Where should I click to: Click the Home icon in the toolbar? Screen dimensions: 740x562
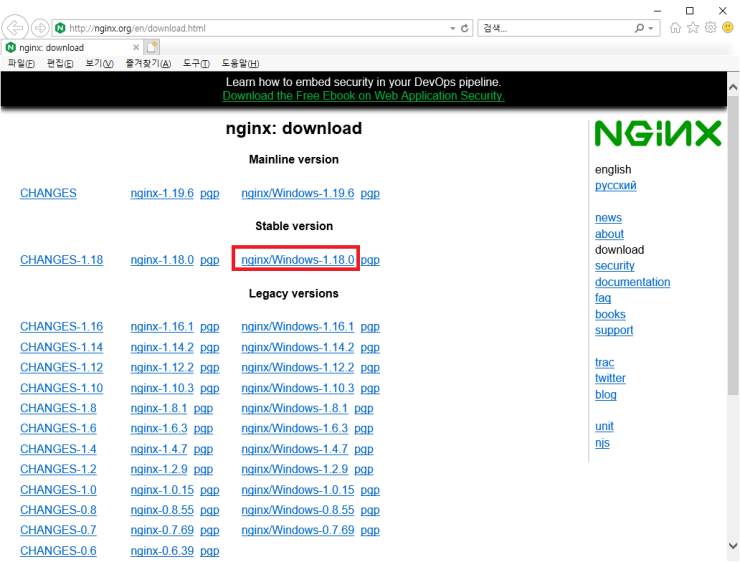[x=676, y=28]
